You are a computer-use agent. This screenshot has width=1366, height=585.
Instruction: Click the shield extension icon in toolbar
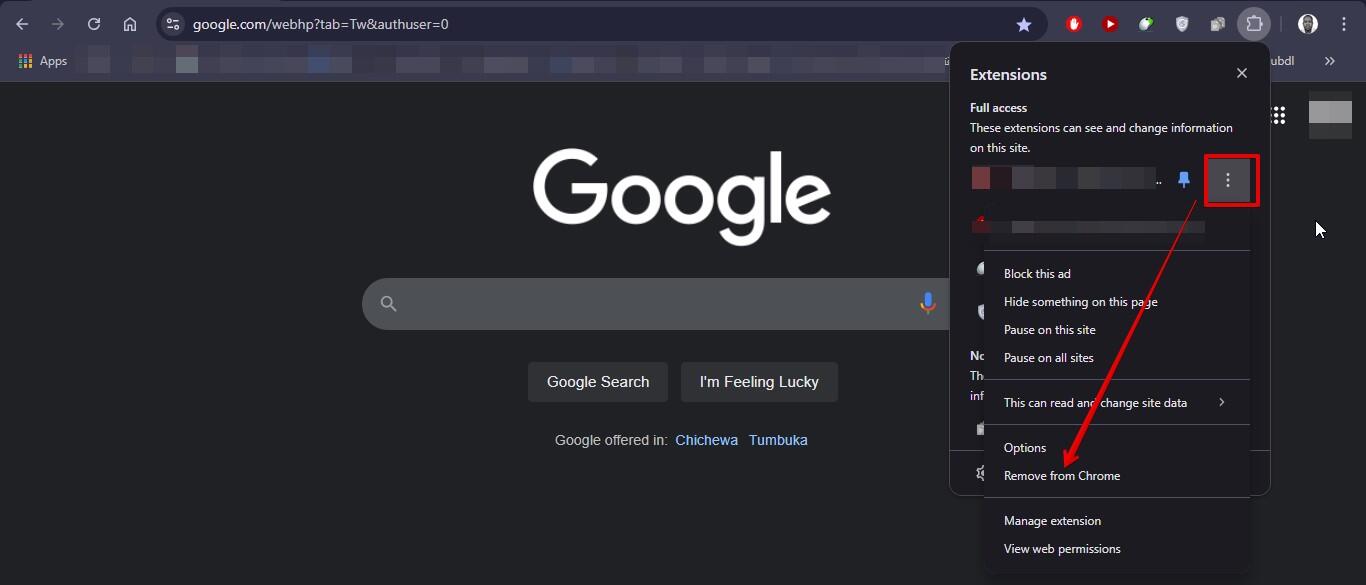pyautogui.click(x=1182, y=24)
